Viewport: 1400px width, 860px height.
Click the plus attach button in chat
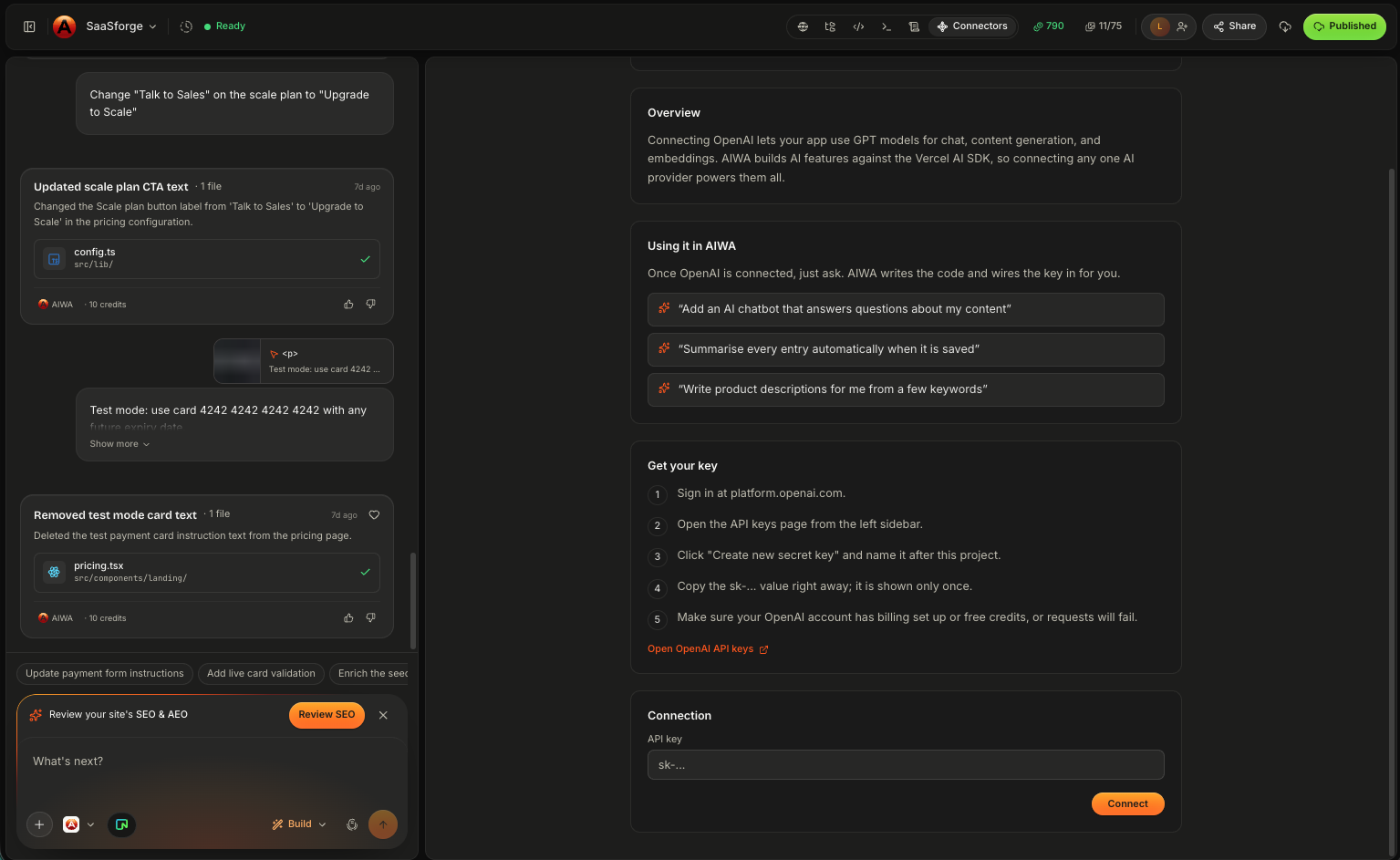[x=39, y=824]
